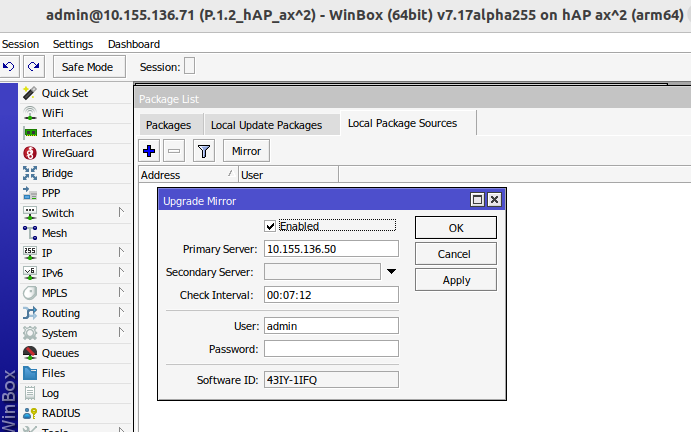
Task: Uncheck the Enabled checkbox
Action: [x=270, y=226]
